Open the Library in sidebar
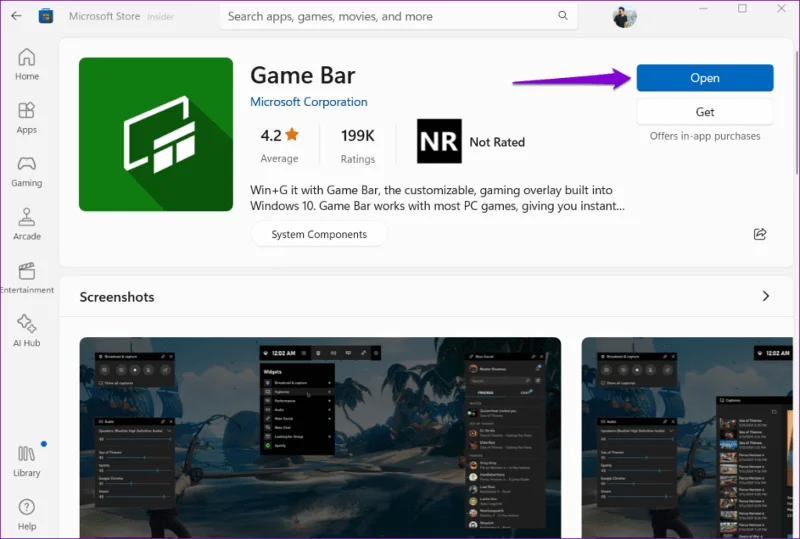800x539 pixels. 27,460
